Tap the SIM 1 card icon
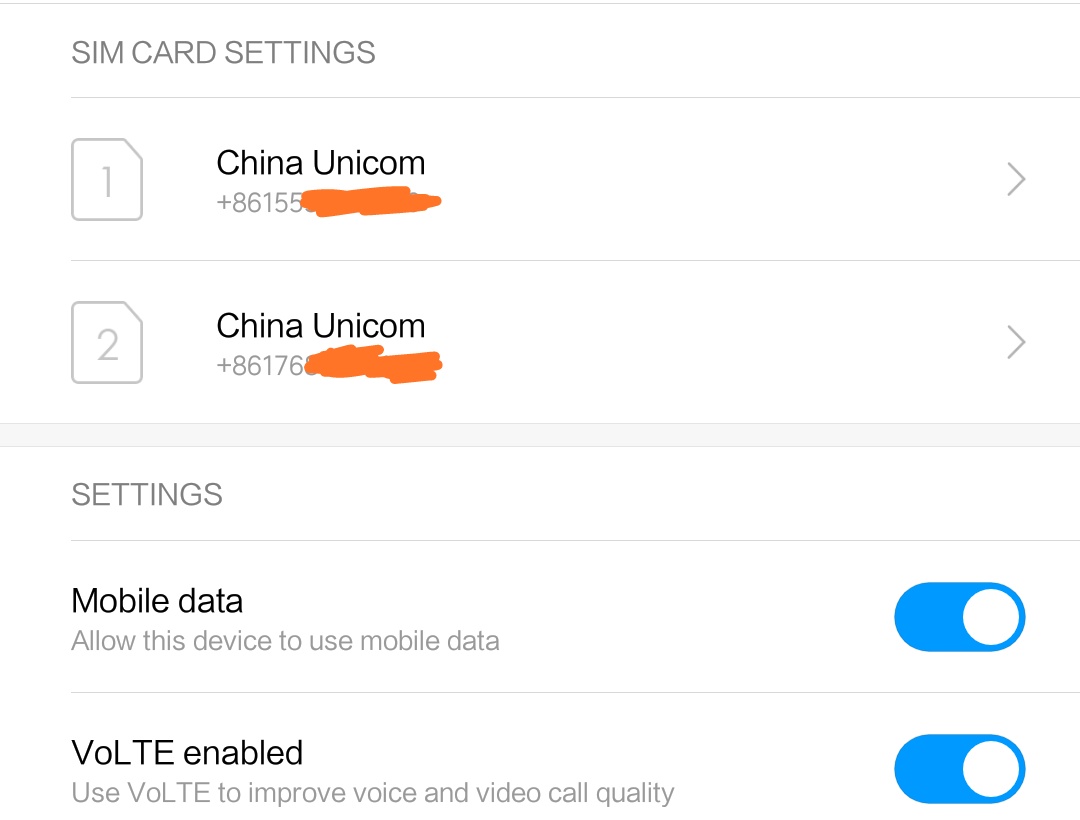Image resolution: width=1080 pixels, height=820 pixels. (x=107, y=180)
